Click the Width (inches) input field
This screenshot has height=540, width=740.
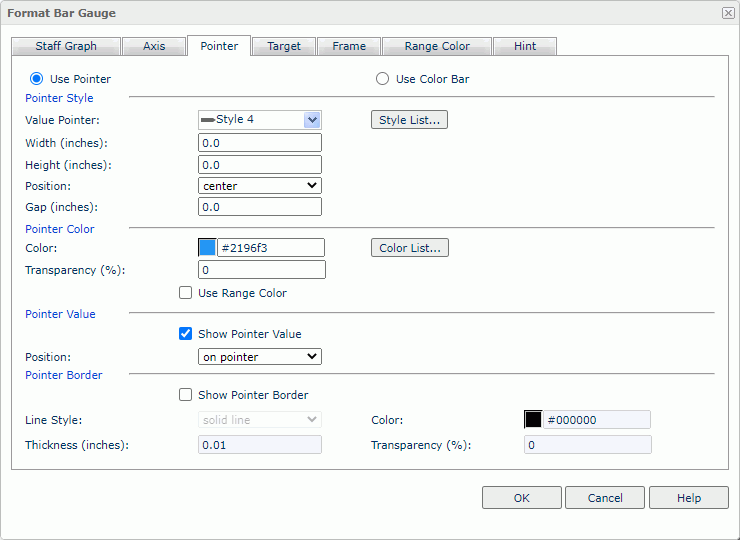point(260,143)
